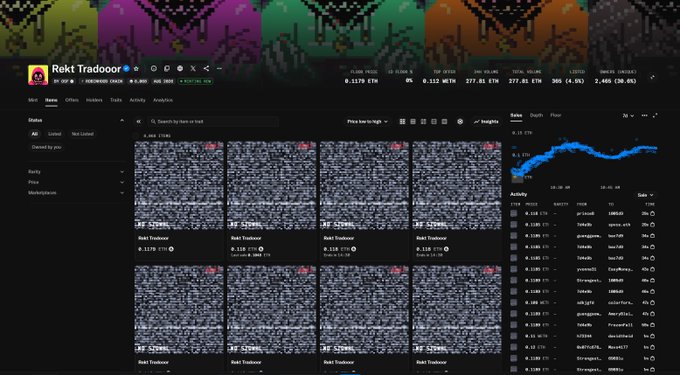Select the All status filter
The height and width of the screenshot is (375, 680).
(34, 134)
